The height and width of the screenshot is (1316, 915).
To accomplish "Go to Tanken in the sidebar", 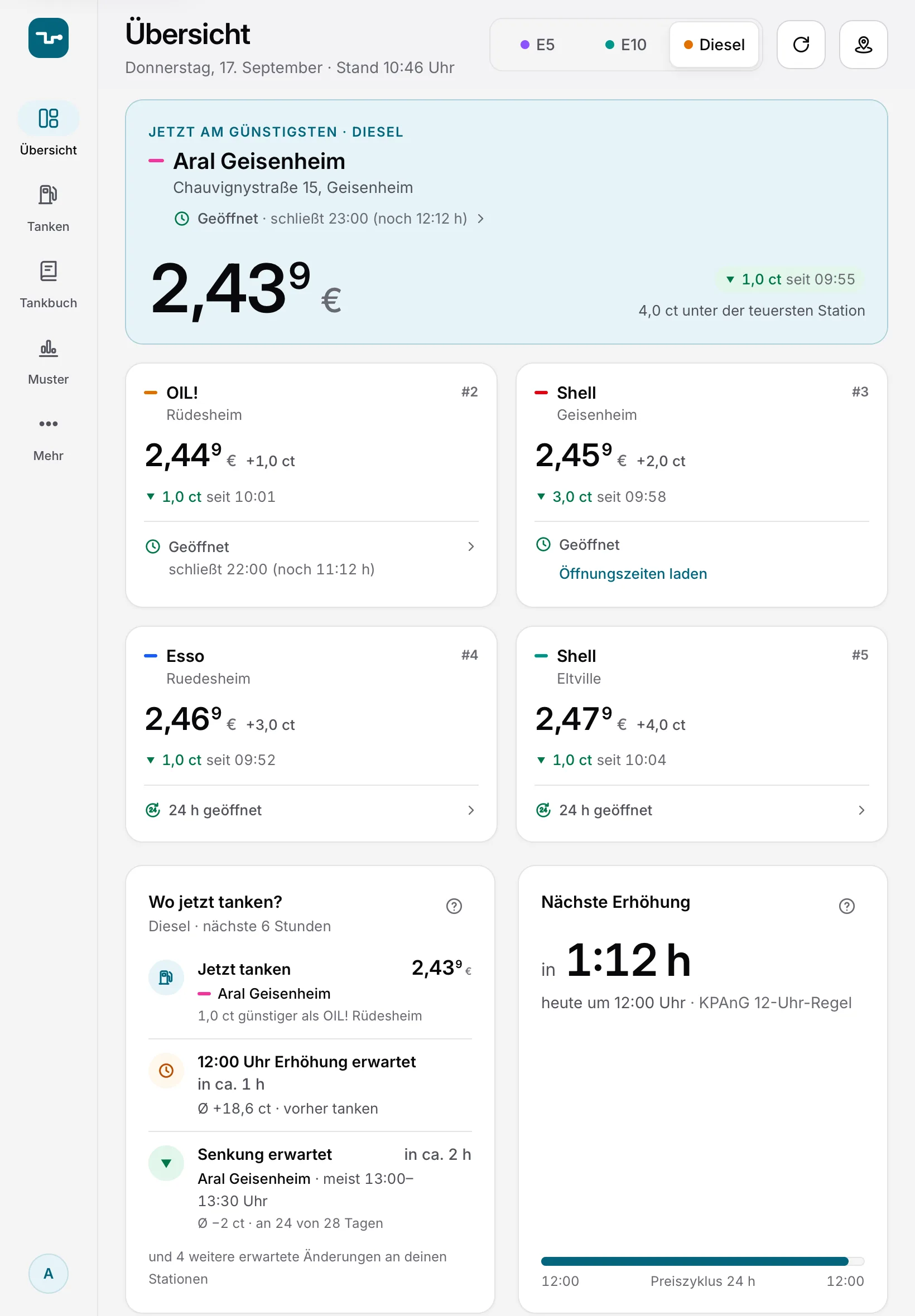I will (x=48, y=207).
